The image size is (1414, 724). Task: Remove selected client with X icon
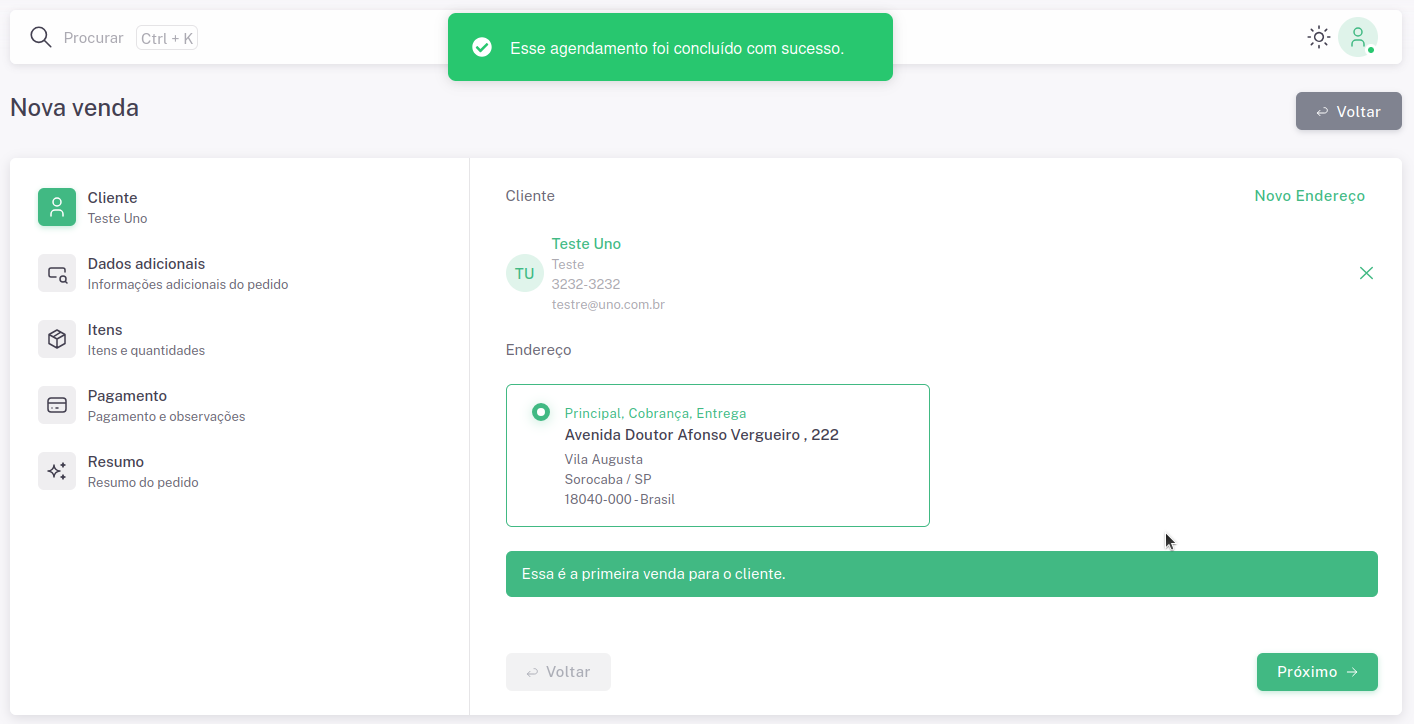coord(1366,273)
